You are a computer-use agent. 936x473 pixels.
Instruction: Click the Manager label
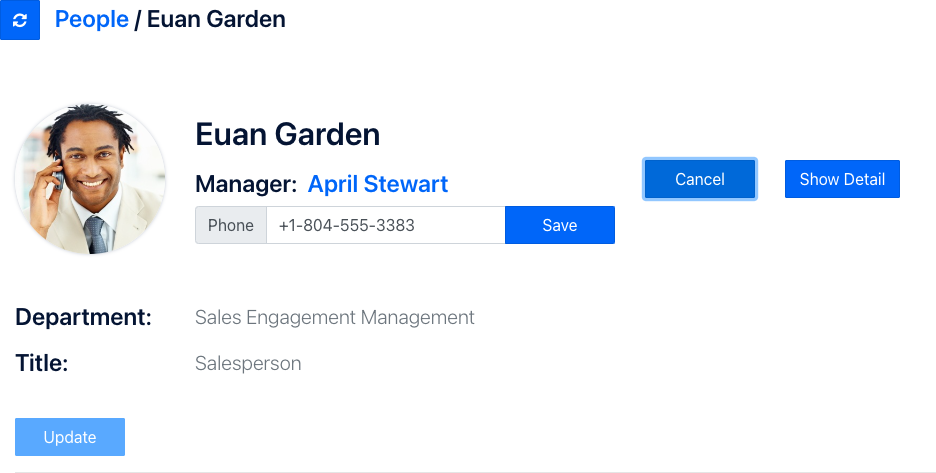[x=246, y=184]
